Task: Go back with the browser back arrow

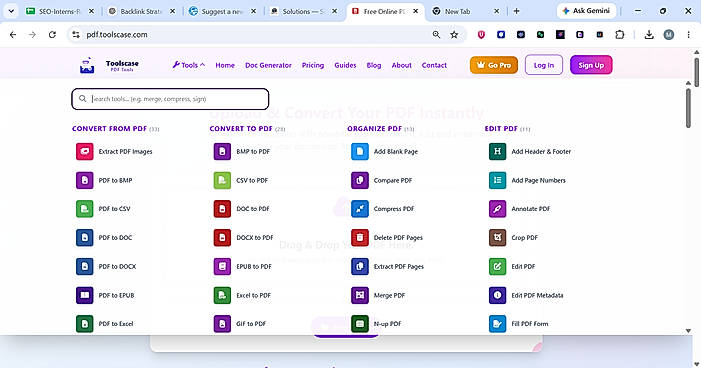Action: pos(13,34)
